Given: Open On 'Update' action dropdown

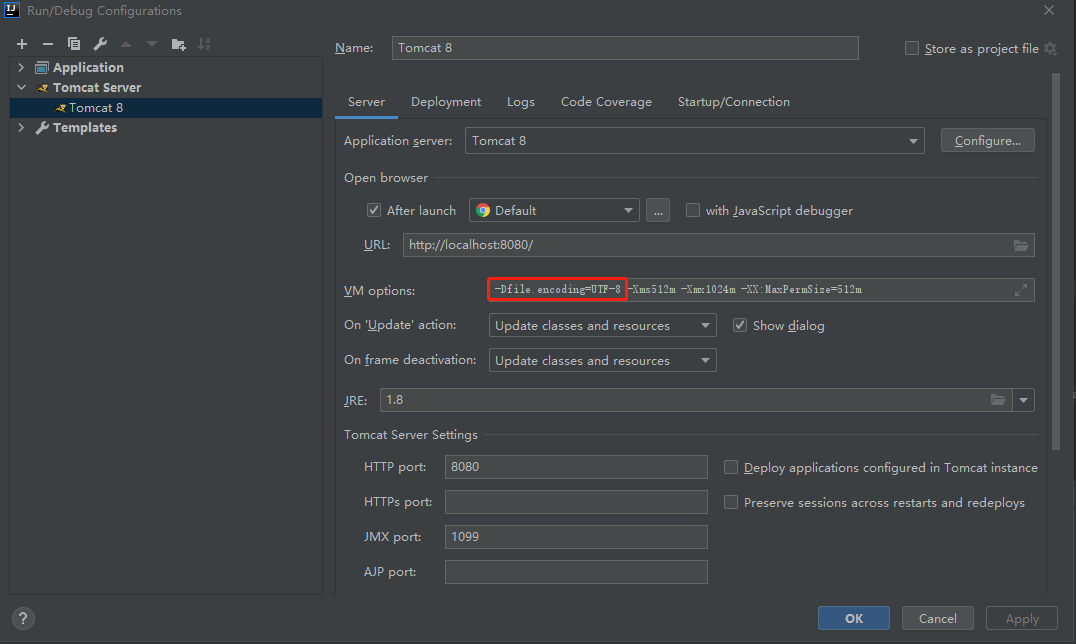Looking at the screenshot, I should click(603, 325).
